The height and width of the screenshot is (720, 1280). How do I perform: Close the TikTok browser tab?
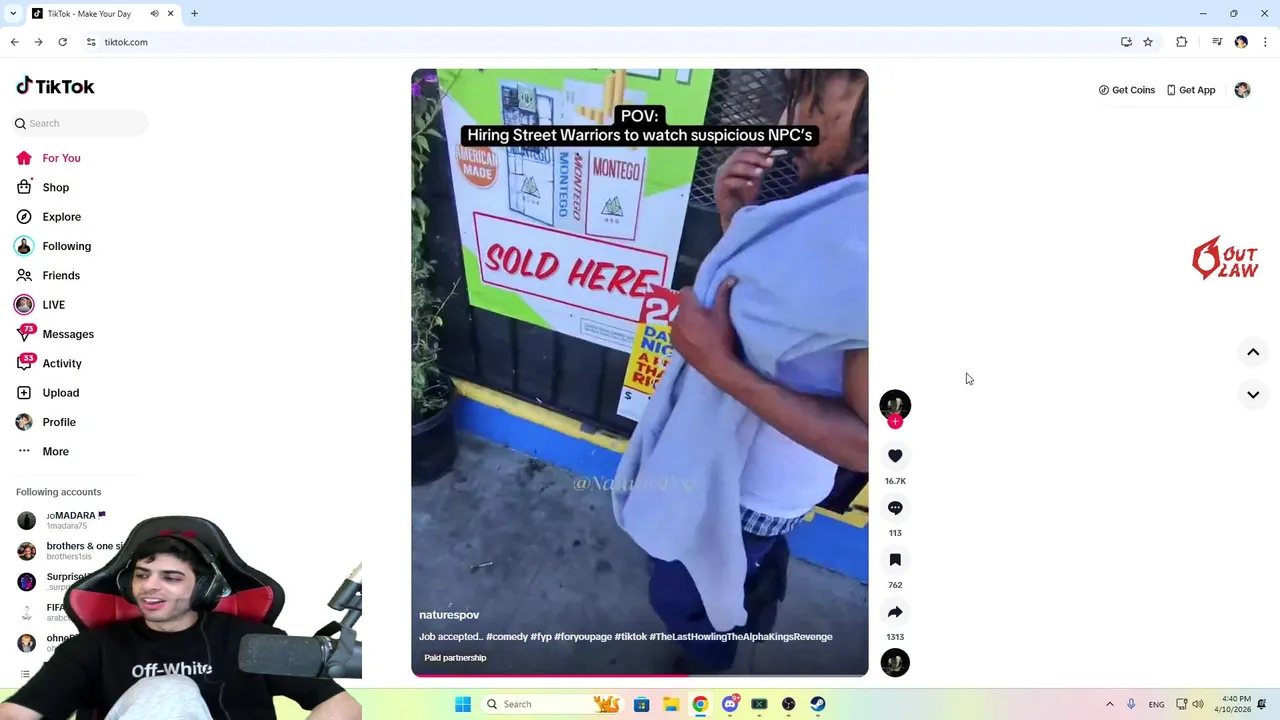[170, 14]
